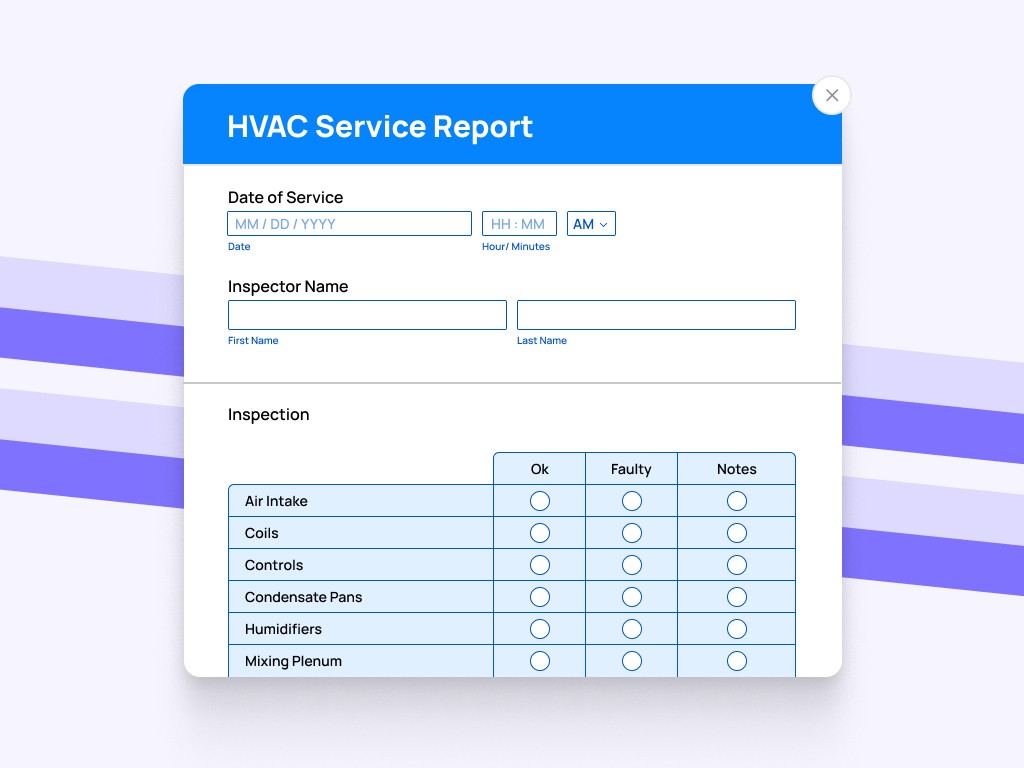Click the MM / DD / YYYY date field
Screen dimensions: 1024x768
pyautogui.click(x=349, y=223)
